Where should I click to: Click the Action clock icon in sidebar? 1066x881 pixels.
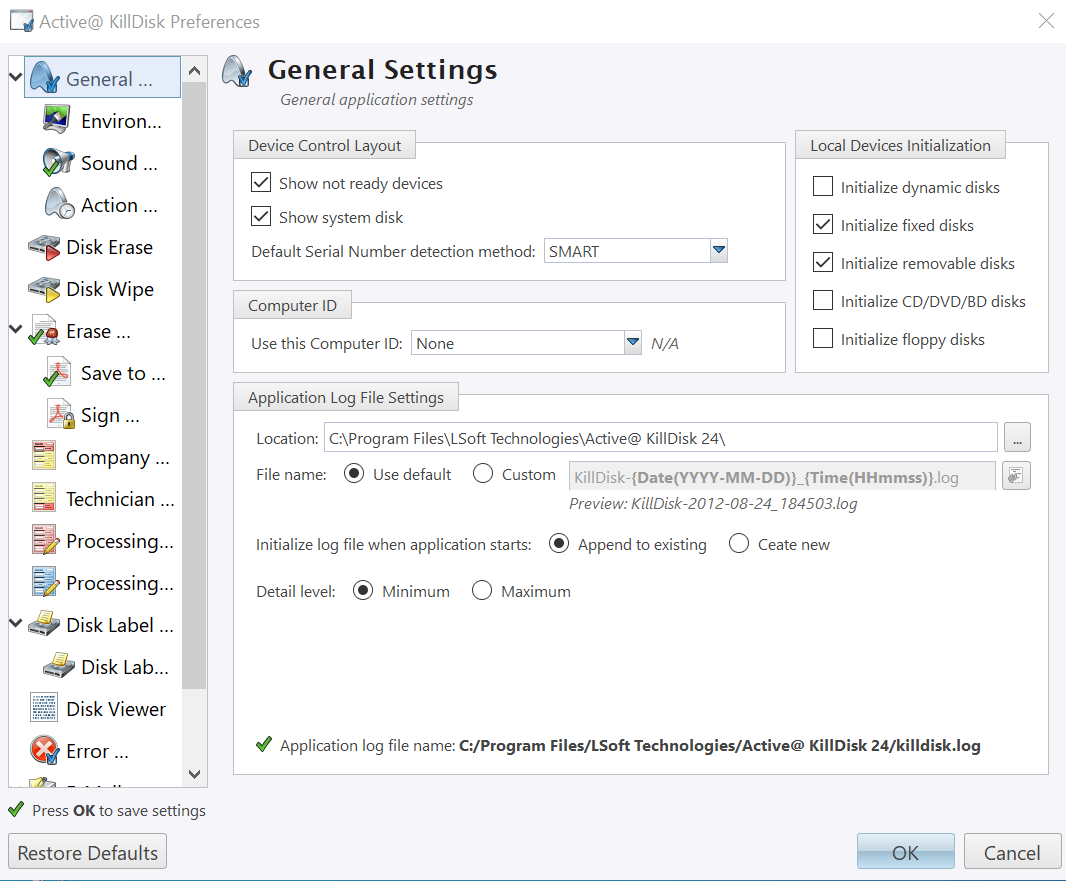point(59,205)
